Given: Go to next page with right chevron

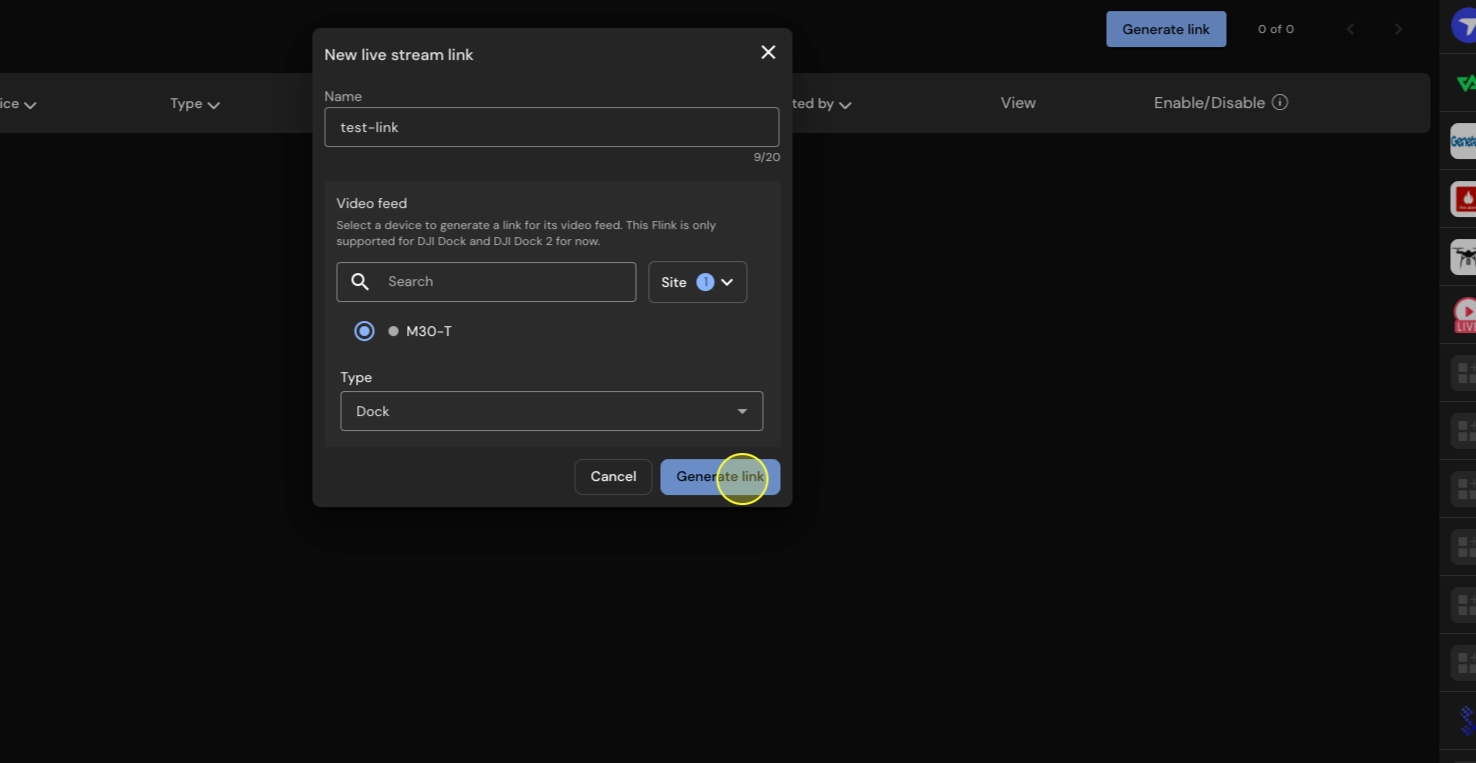Looking at the screenshot, I should click(1398, 29).
